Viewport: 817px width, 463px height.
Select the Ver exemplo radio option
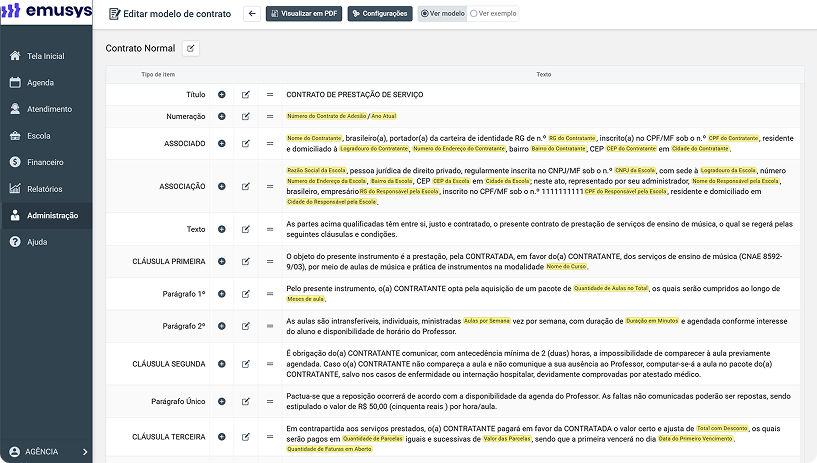tap(493, 14)
